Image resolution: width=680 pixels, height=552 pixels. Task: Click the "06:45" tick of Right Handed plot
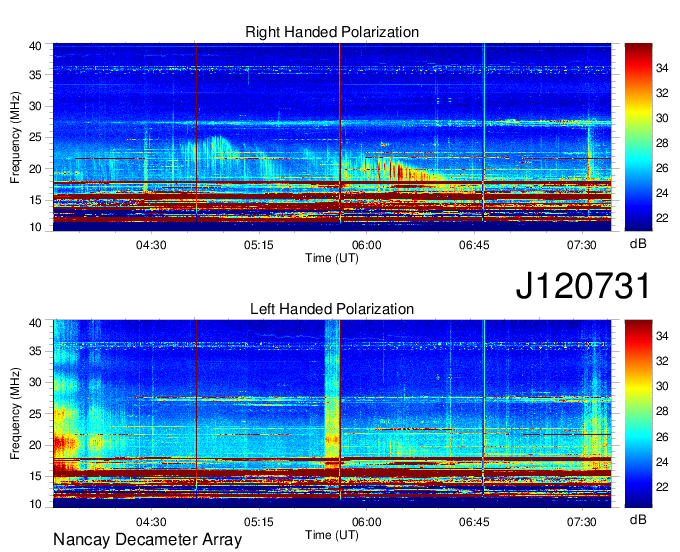[x=474, y=245]
